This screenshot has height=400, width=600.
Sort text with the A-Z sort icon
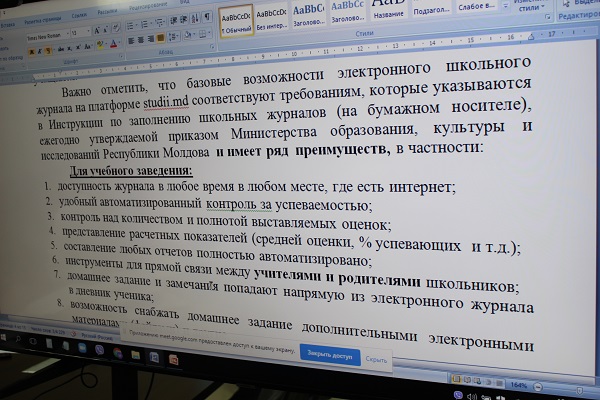(x=195, y=18)
